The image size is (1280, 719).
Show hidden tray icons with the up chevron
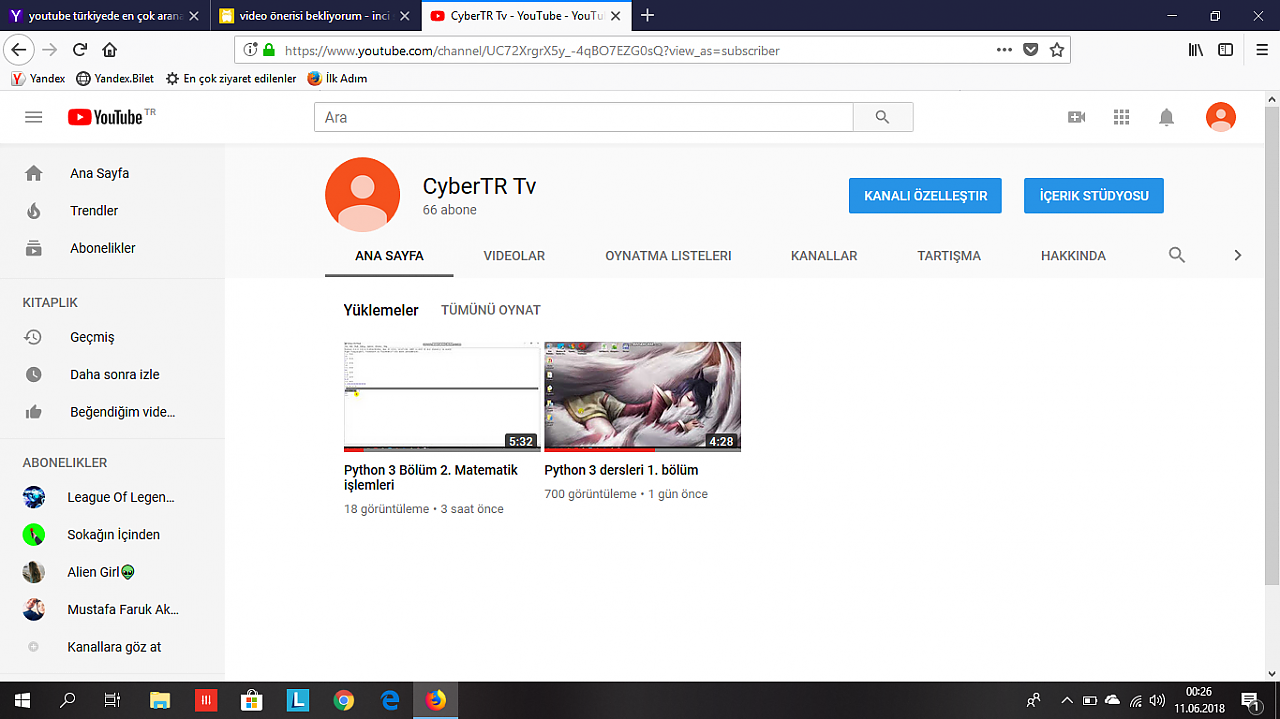(x=1067, y=700)
